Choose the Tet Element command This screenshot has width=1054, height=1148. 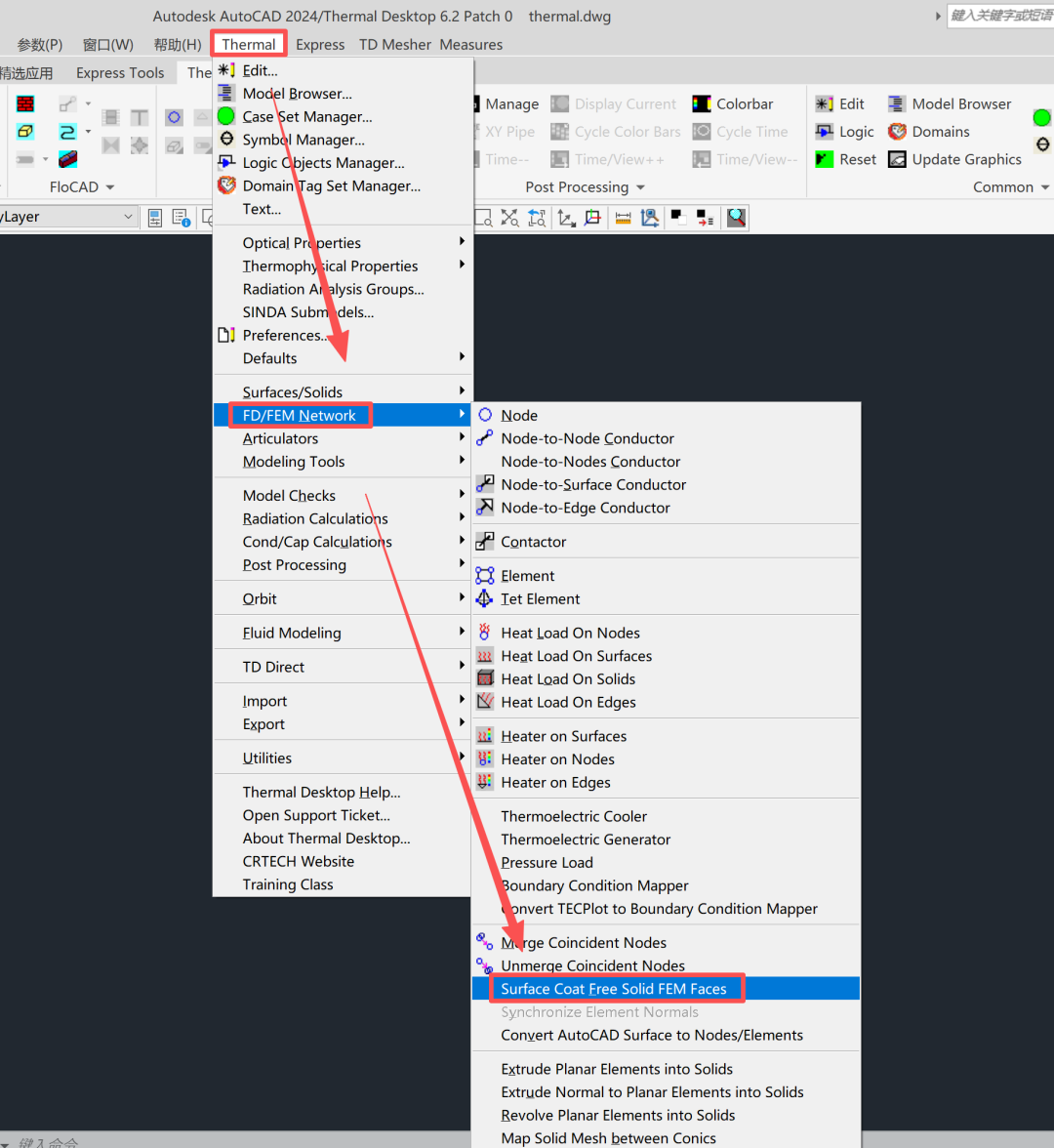(x=541, y=599)
